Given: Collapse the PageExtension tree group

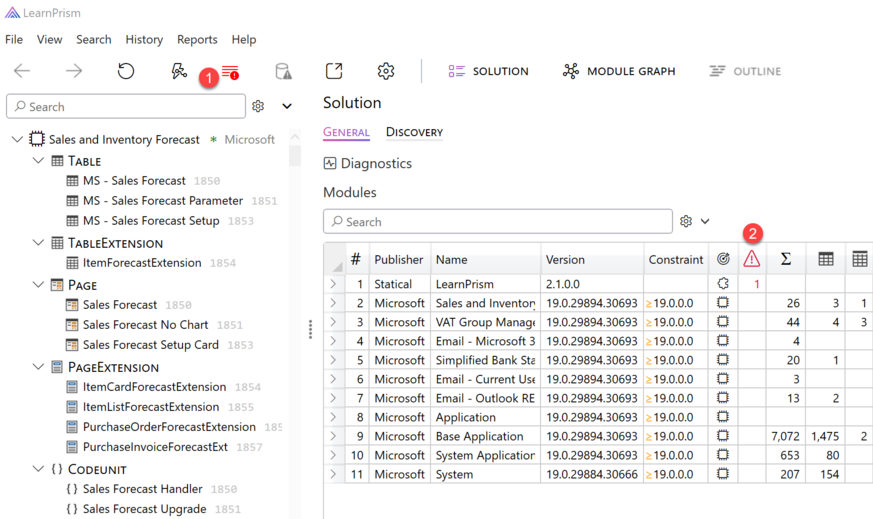Looking at the screenshot, I should point(38,366).
